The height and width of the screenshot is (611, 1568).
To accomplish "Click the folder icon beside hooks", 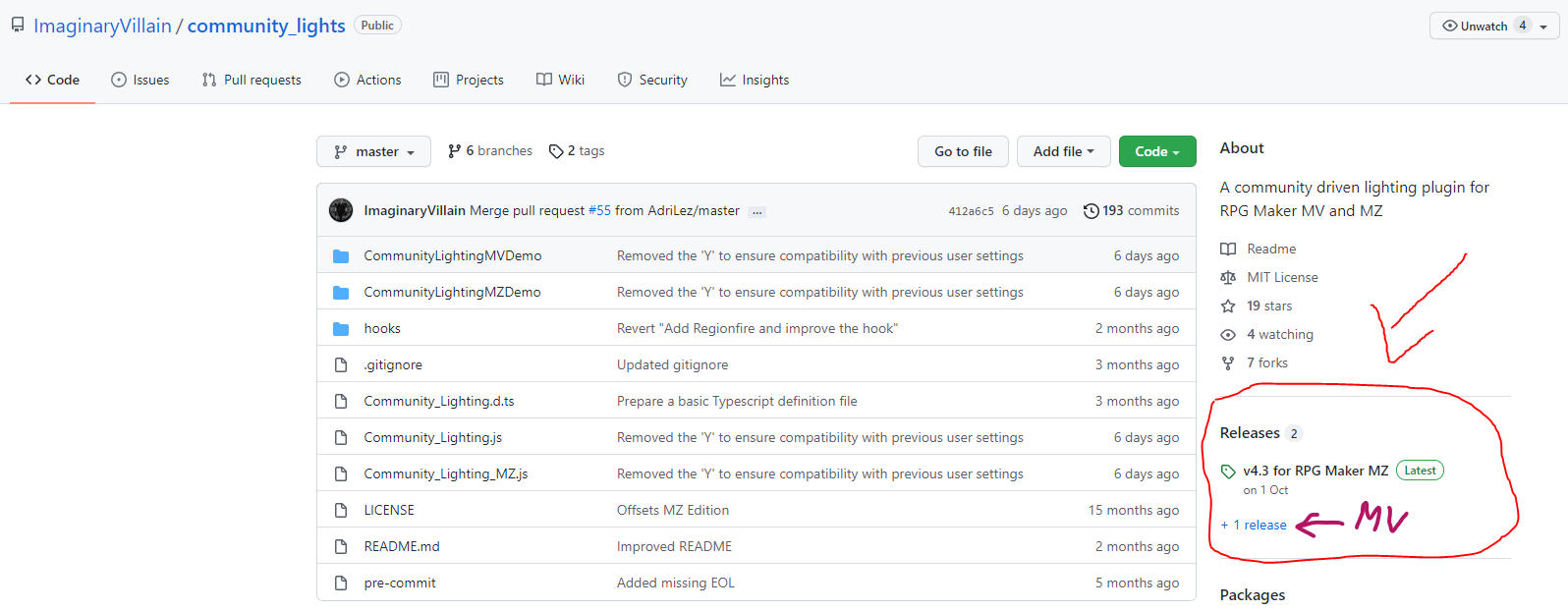I will [341, 328].
